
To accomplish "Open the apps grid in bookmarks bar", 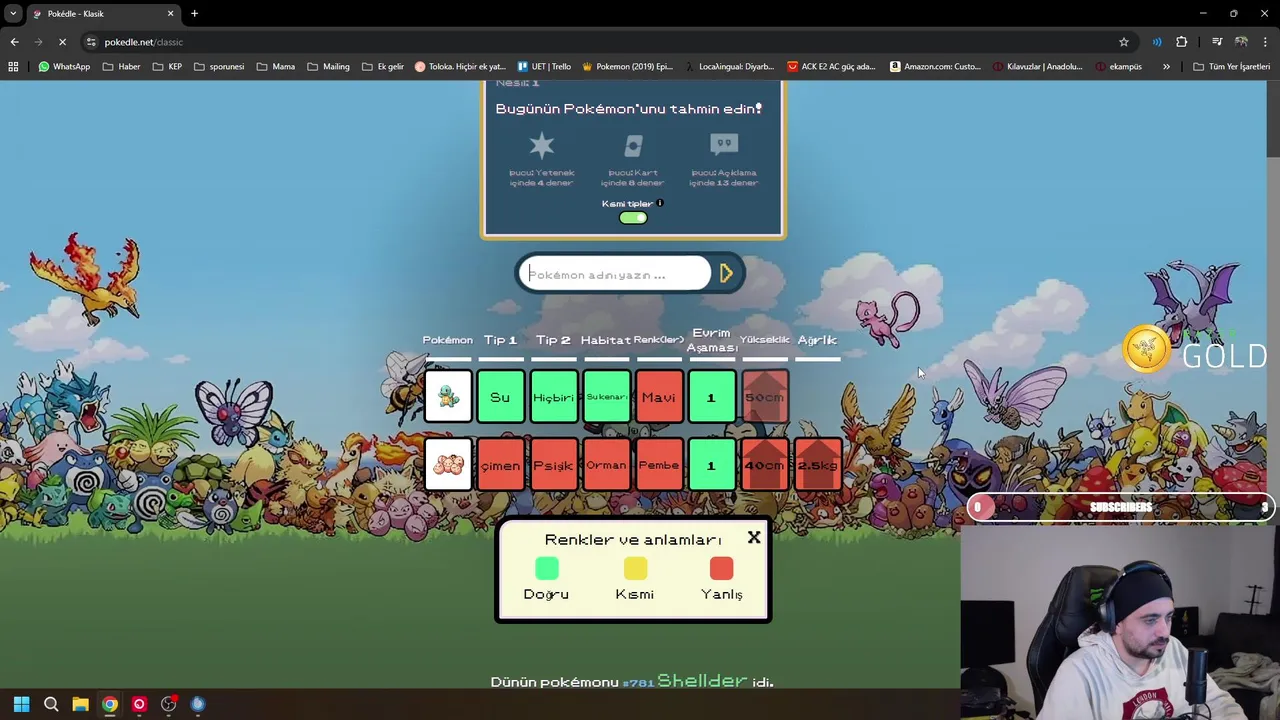I will click(x=13, y=67).
